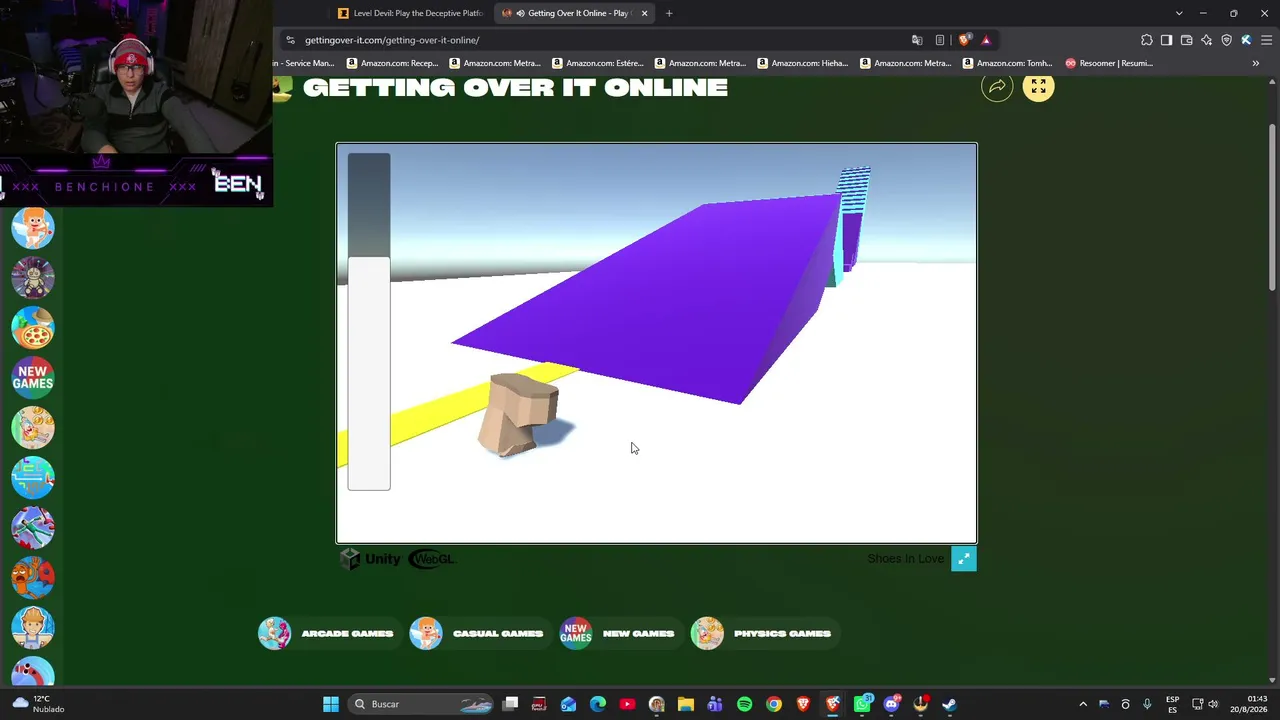Open Steam from the taskbar
This screenshot has height=720, width=1280.
[949, 704]
